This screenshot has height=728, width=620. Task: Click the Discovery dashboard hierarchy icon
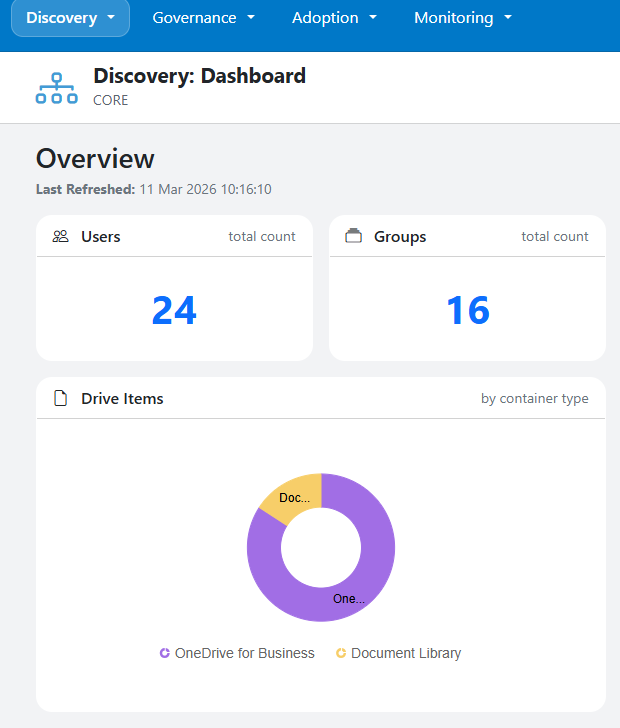click(x=56, y=88)
